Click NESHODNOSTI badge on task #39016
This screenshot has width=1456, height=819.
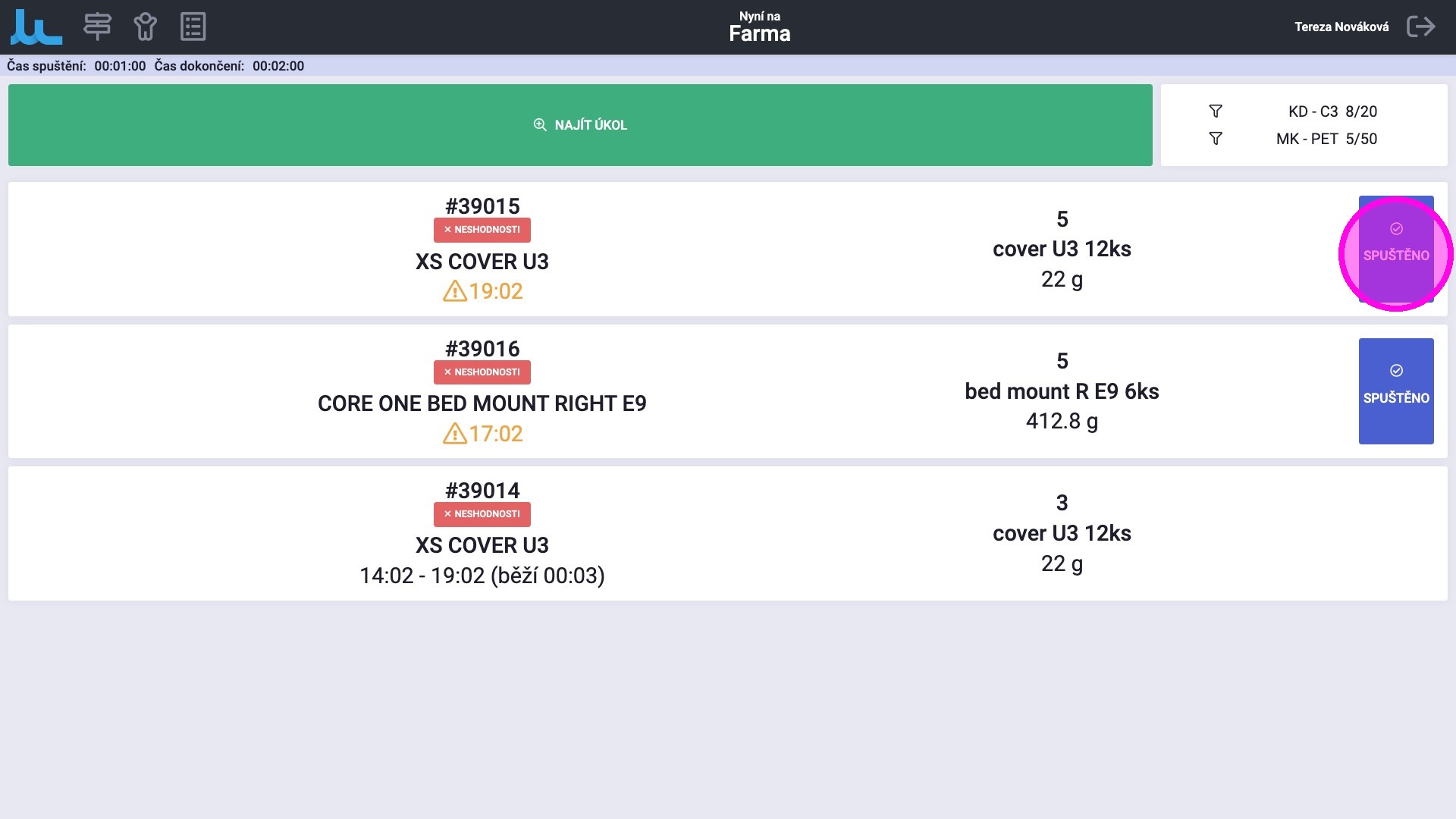482,372
